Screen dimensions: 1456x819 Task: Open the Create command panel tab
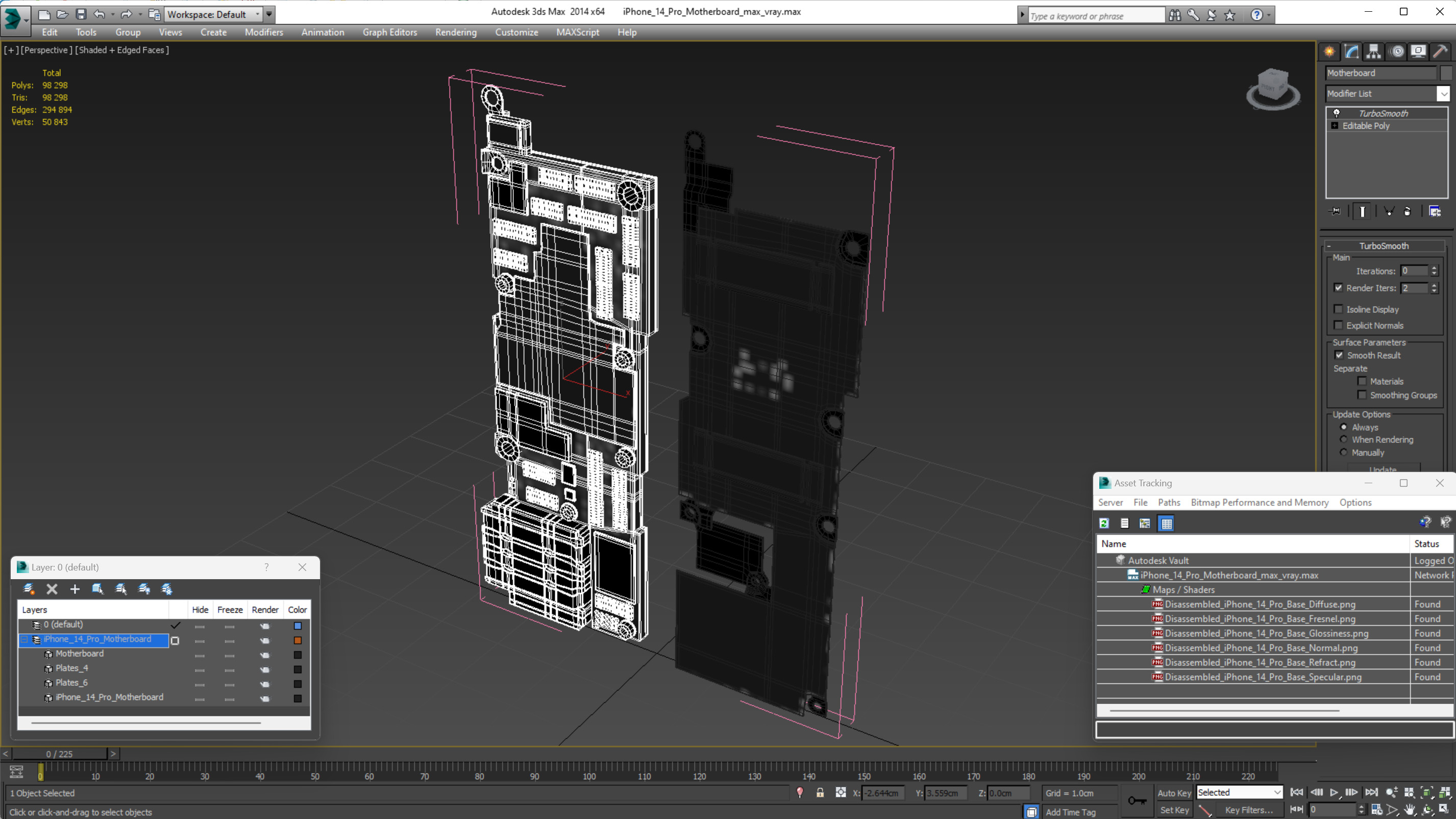pyautogui.click(x=1329, y=52)
